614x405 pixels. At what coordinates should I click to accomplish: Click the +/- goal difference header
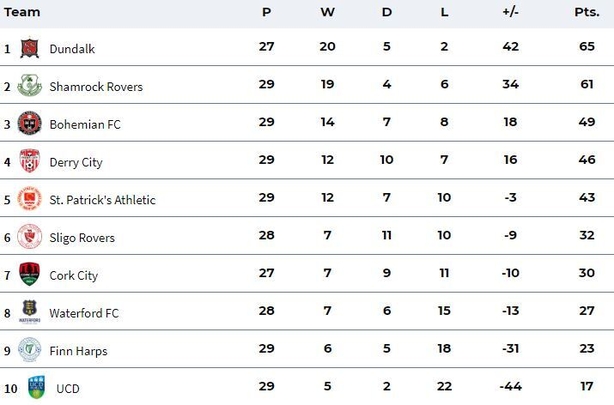click(511, 12)
